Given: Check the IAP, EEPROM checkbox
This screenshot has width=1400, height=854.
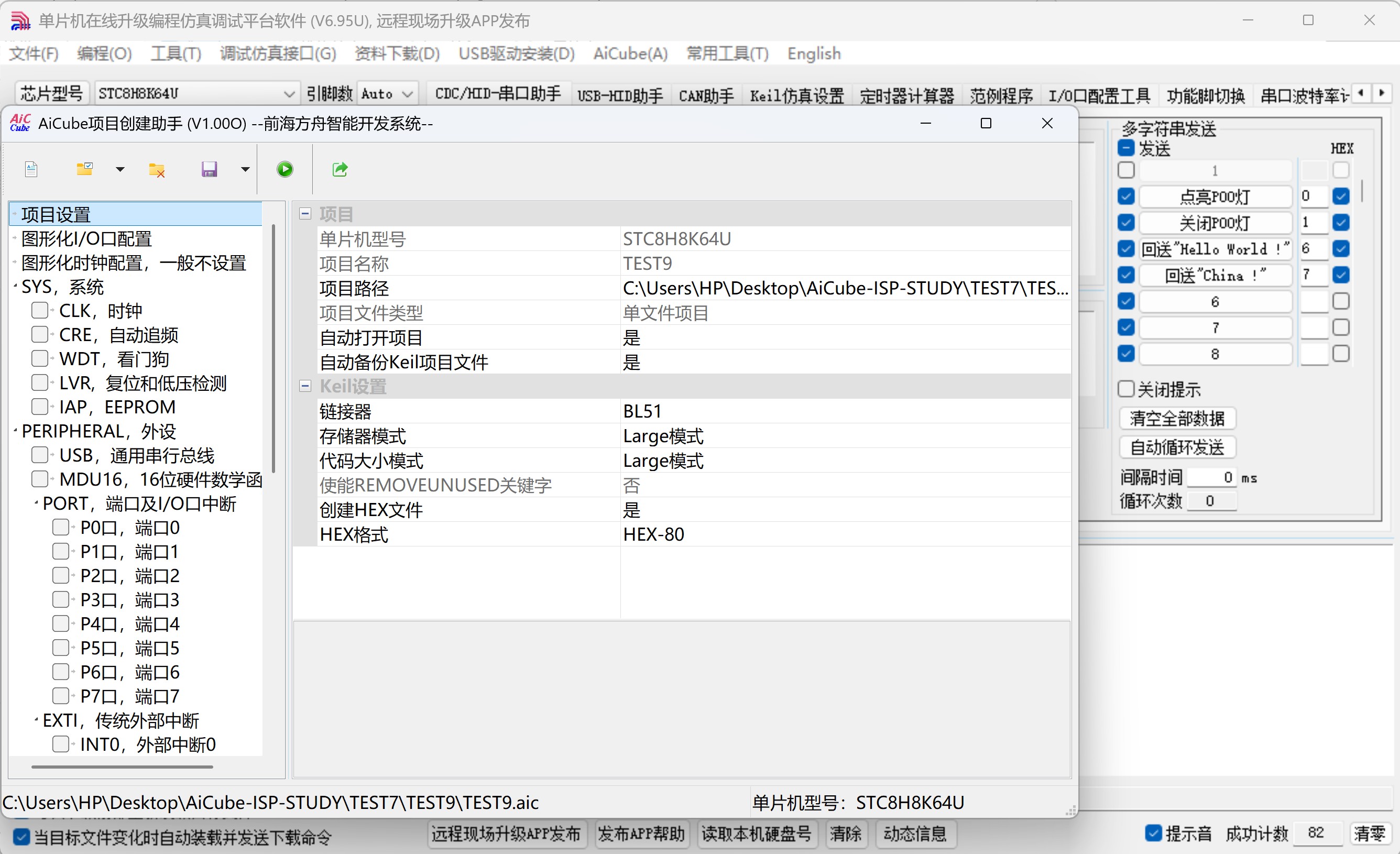Looking at the screenshot, I should pos(39,407).
